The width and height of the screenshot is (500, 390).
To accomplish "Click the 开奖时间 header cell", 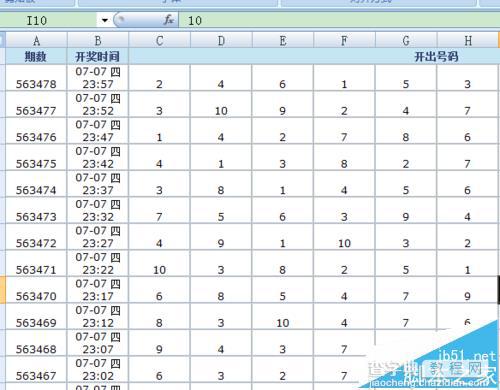I will 98,56.
